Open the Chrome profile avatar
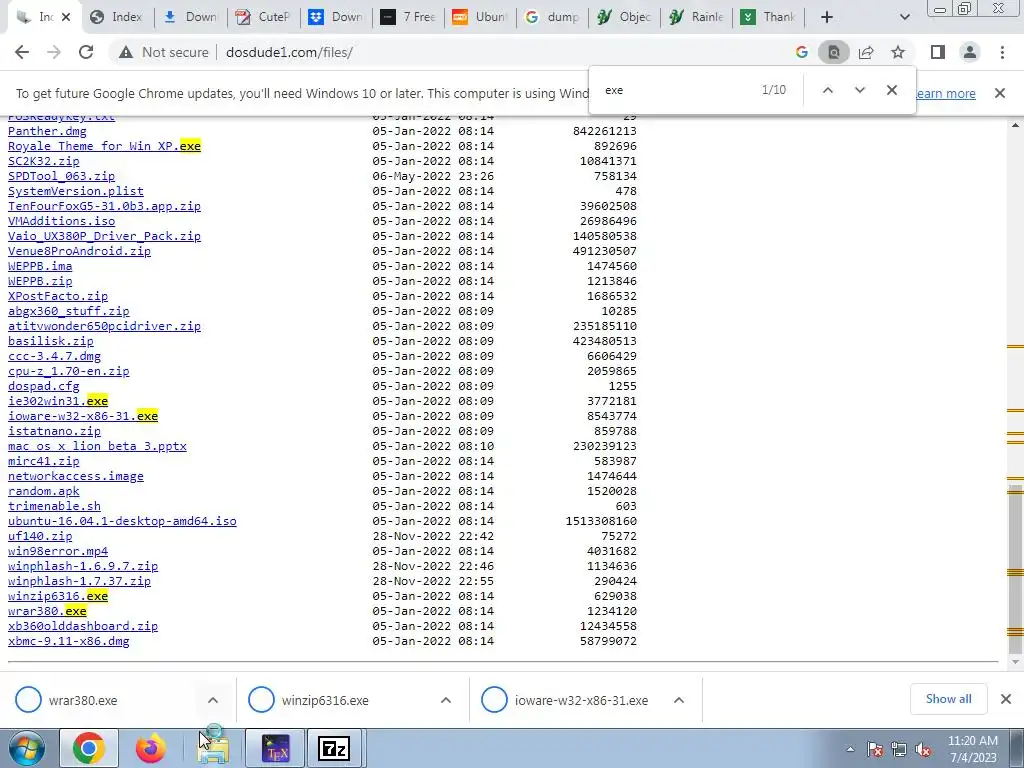 [x=970, y=52]
